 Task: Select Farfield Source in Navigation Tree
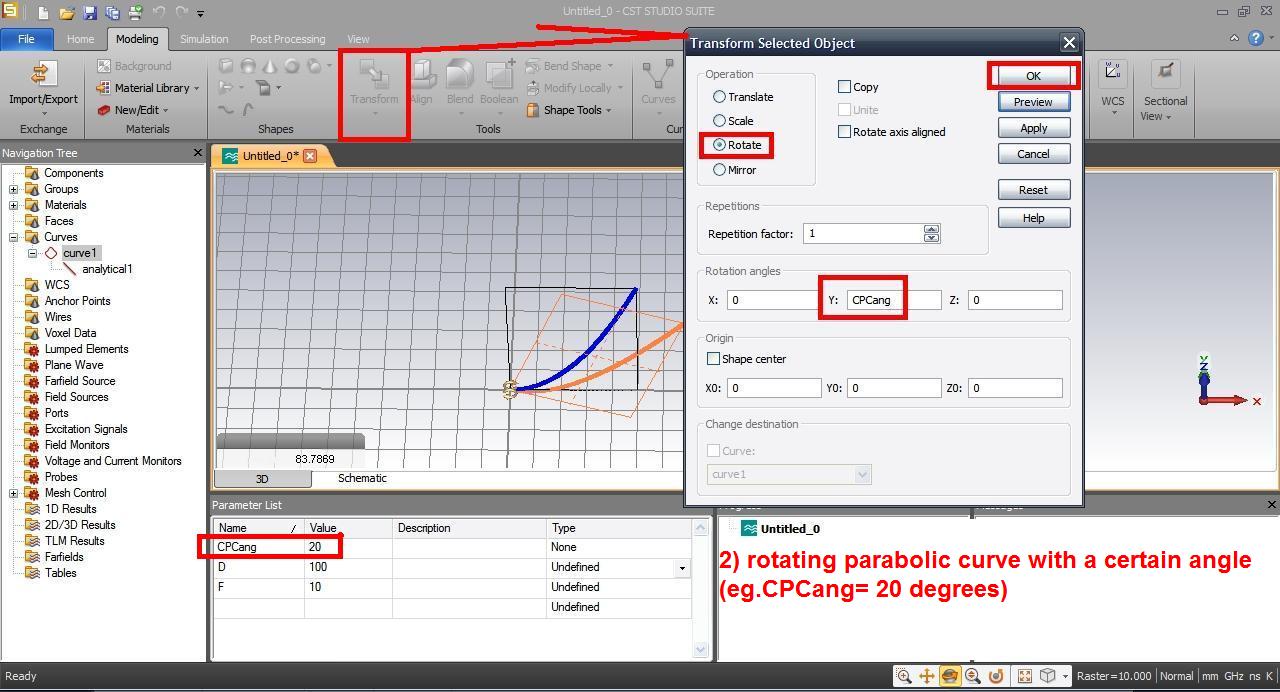[80, 381]
